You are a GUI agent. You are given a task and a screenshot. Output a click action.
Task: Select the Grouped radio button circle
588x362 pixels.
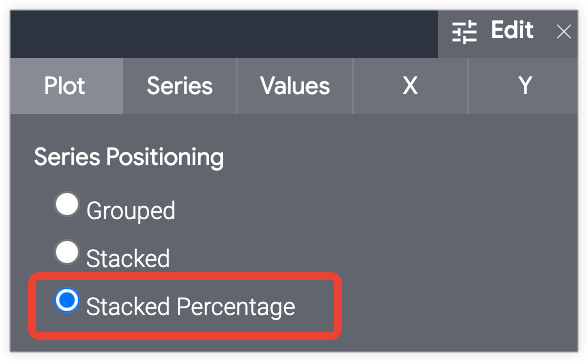pyautogui.click(x=67, y=204)
